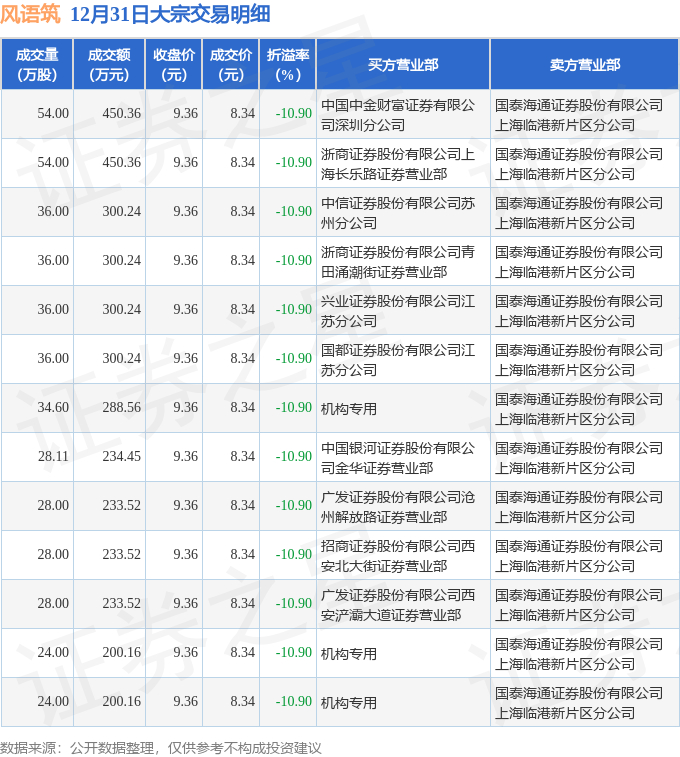Viewport: 680px width, 757px height.
Task: Click 28.00 in the 广发西安浐灞大道 row
Action: click(x=53, y=603)
